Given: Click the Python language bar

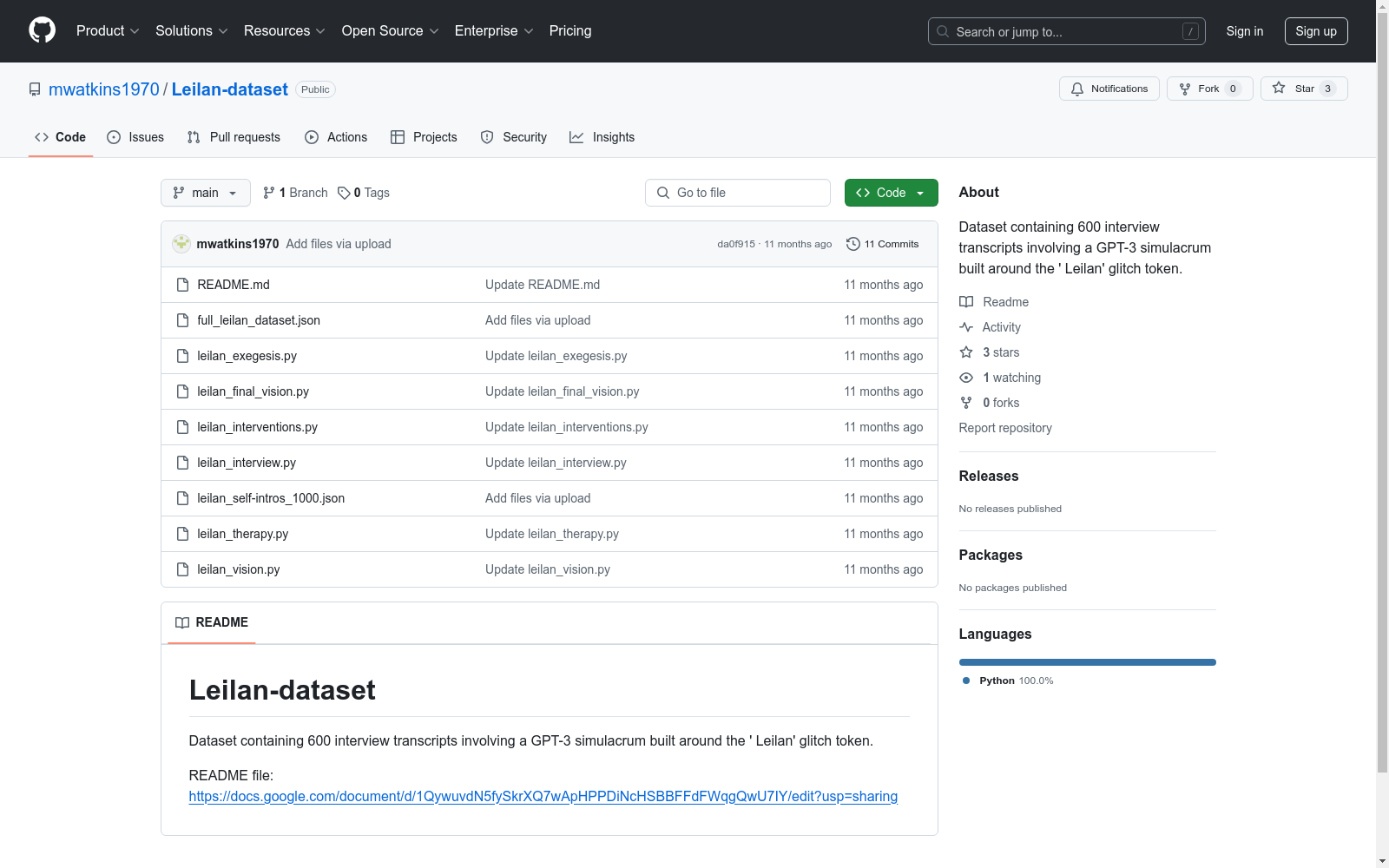Looking at the screenshot, I should tap(1088, 662).
